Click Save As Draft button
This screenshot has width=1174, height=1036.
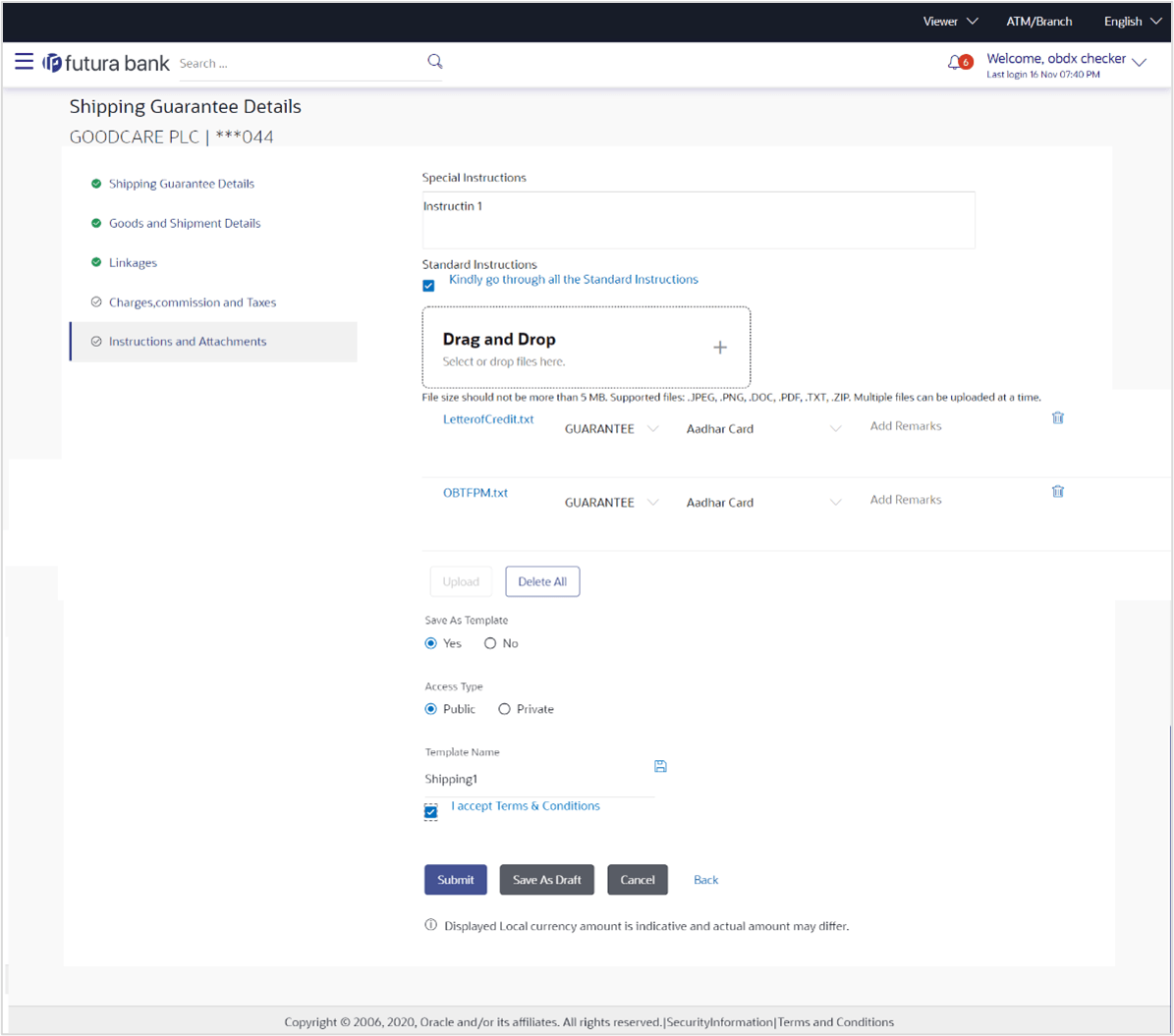click(x=546, y=880)
